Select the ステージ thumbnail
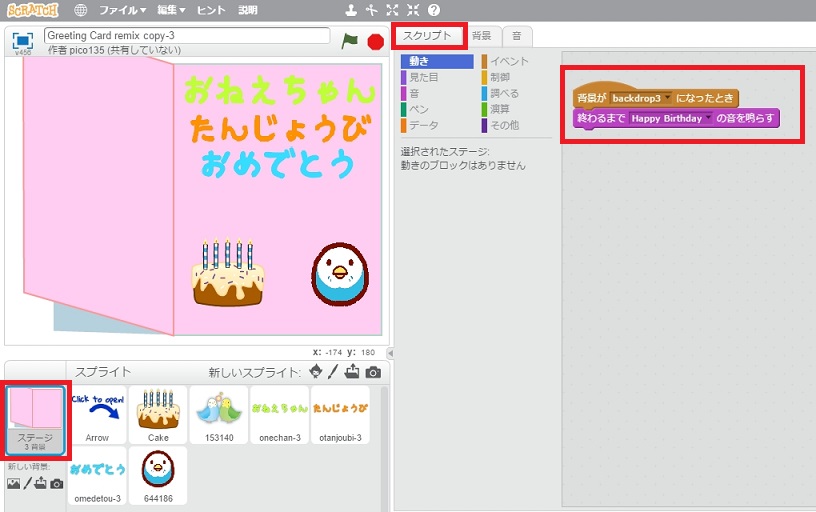The width and height of the screenshot is (816, 512). coord(35,420)
